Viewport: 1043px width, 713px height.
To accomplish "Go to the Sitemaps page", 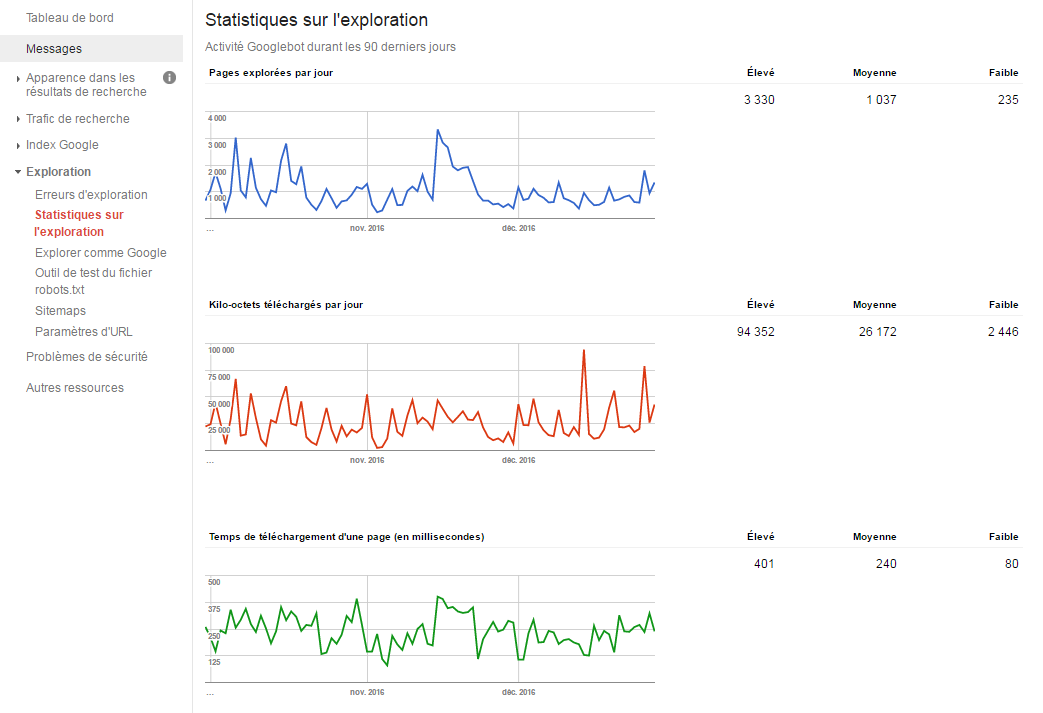I will (60, 311).
